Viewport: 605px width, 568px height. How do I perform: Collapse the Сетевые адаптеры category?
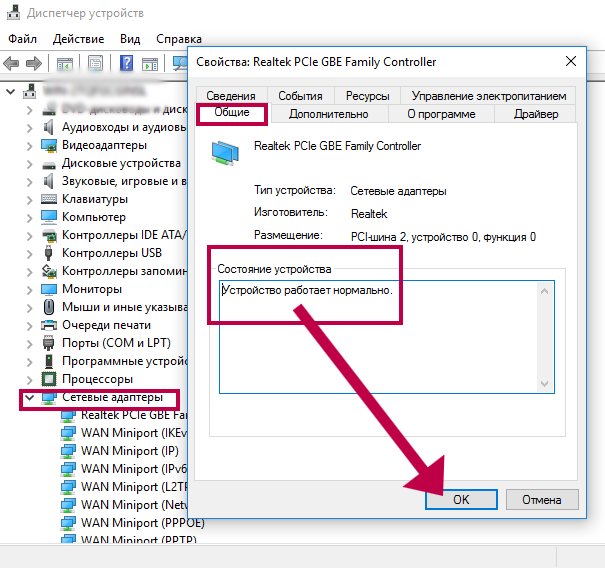tap(27, 398)
